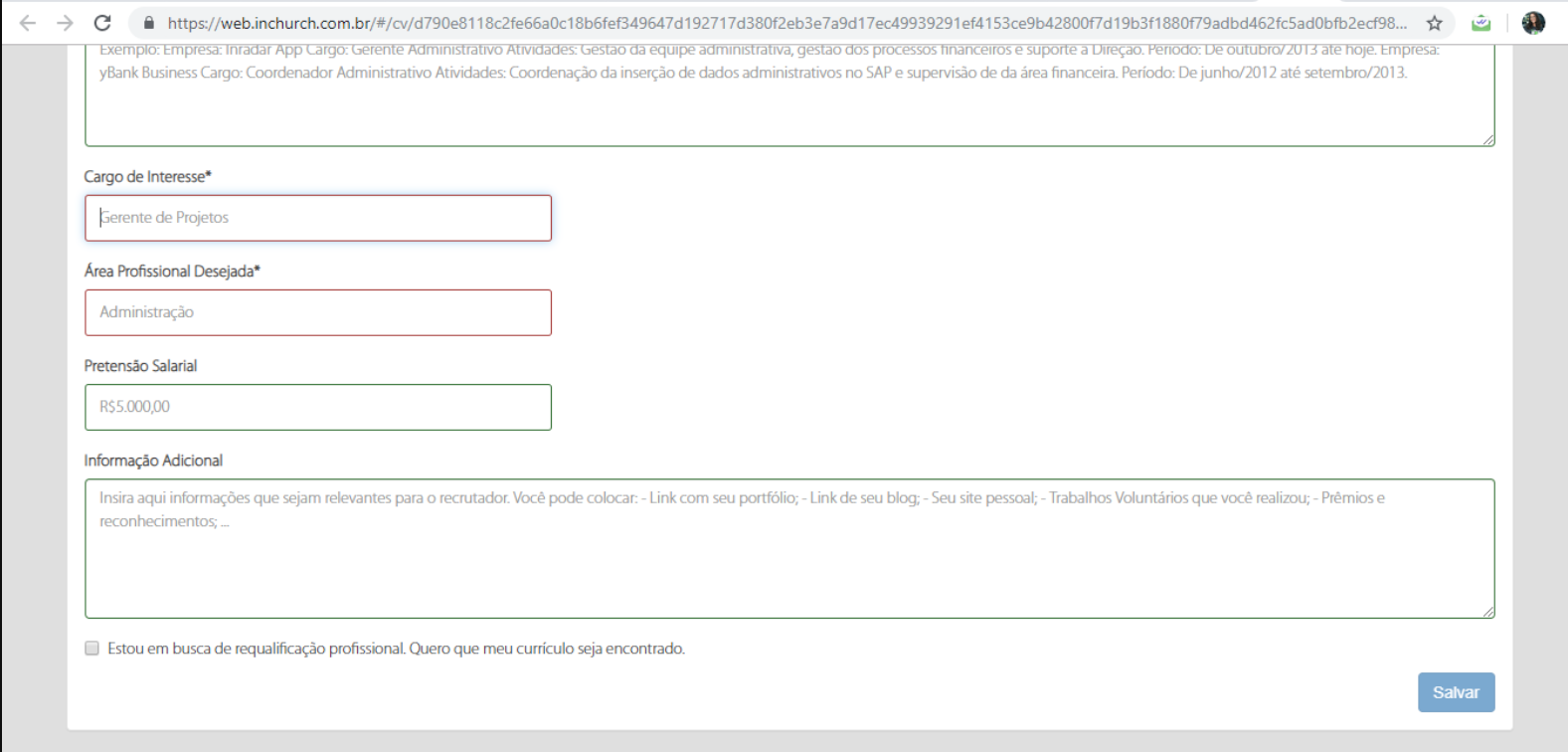This screenshot has height=752, width=1568.
Task: View site info via the padlock icon
Action: [149, 23]
